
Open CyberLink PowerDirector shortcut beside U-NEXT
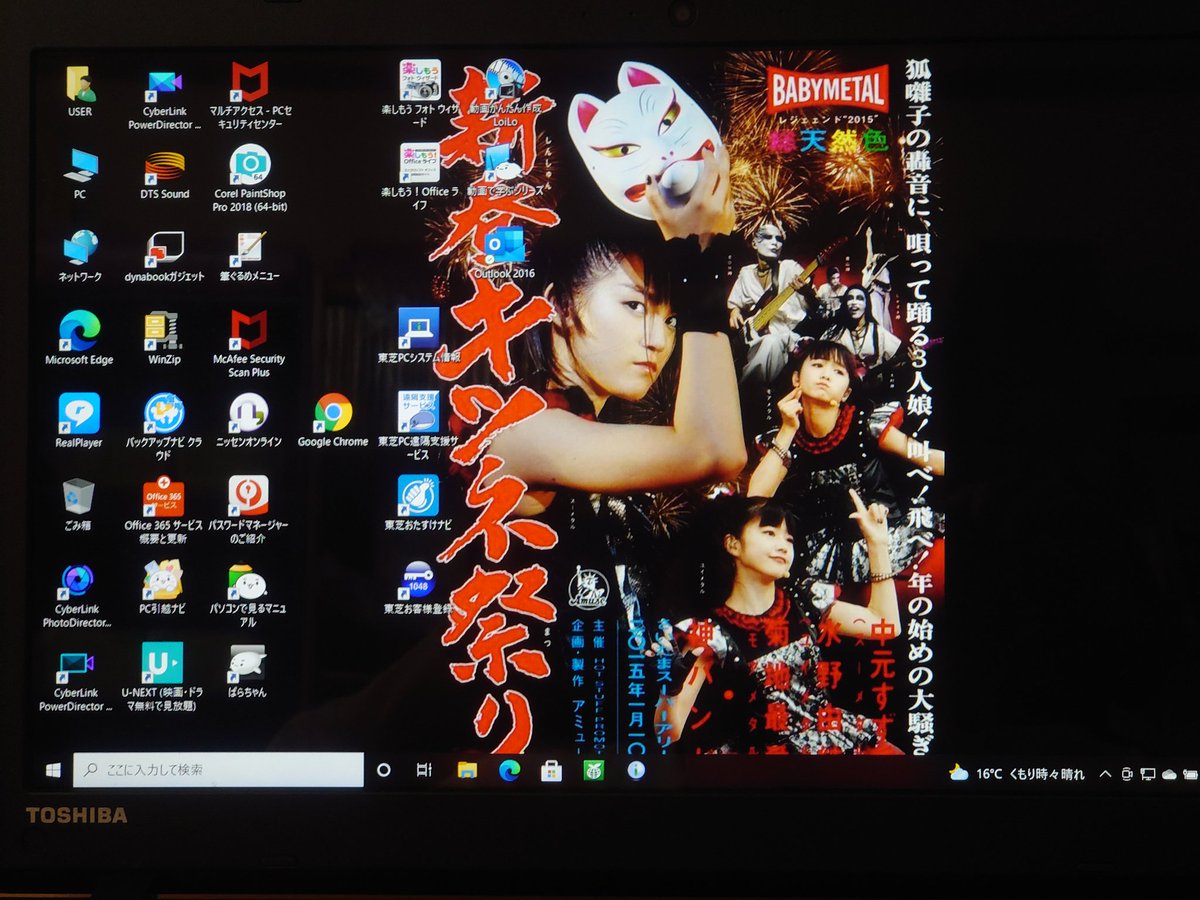[x=77, y=682]
